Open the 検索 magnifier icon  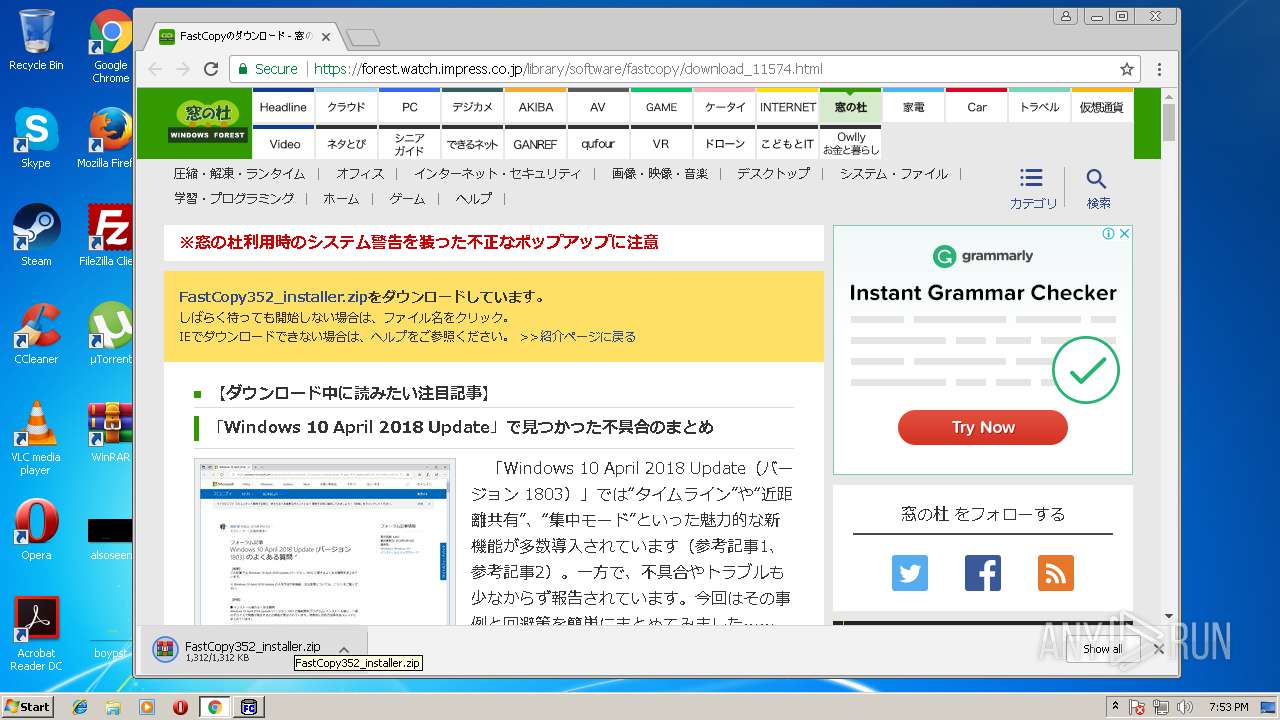coord(1097,188)
